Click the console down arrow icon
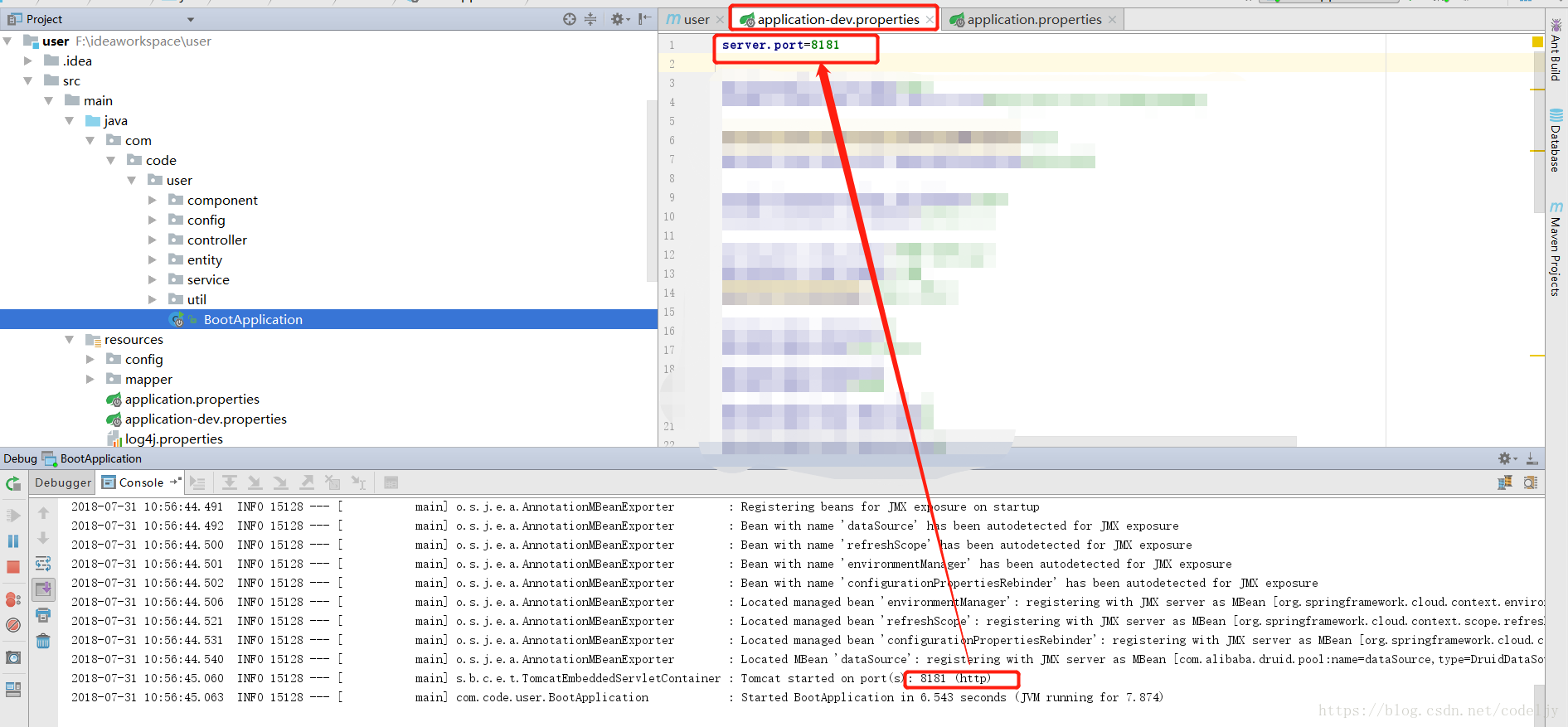 coord(44,538)
